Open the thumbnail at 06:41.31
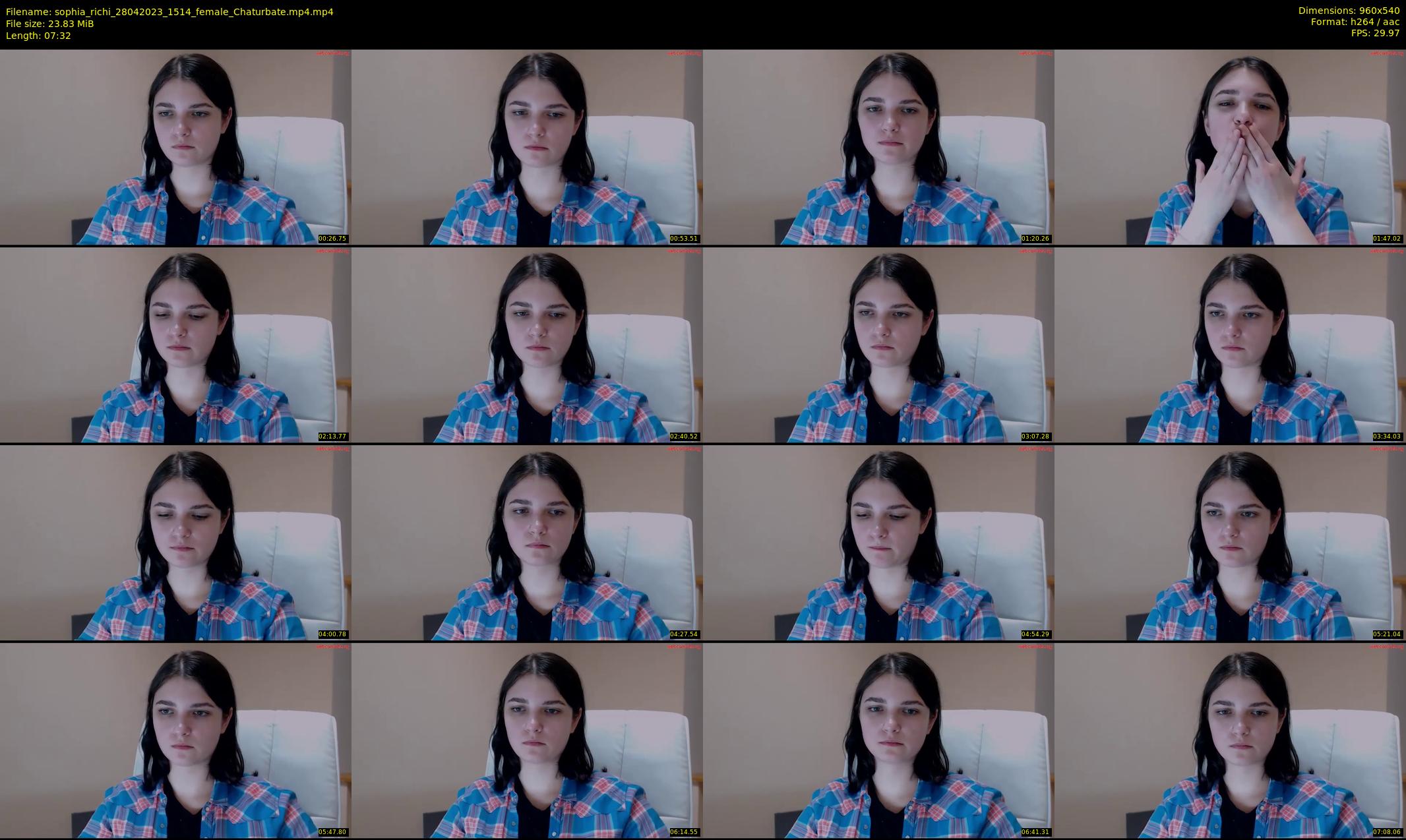Image resolution: width=1406 pixels, height=840 pixels. click(878, 740)
